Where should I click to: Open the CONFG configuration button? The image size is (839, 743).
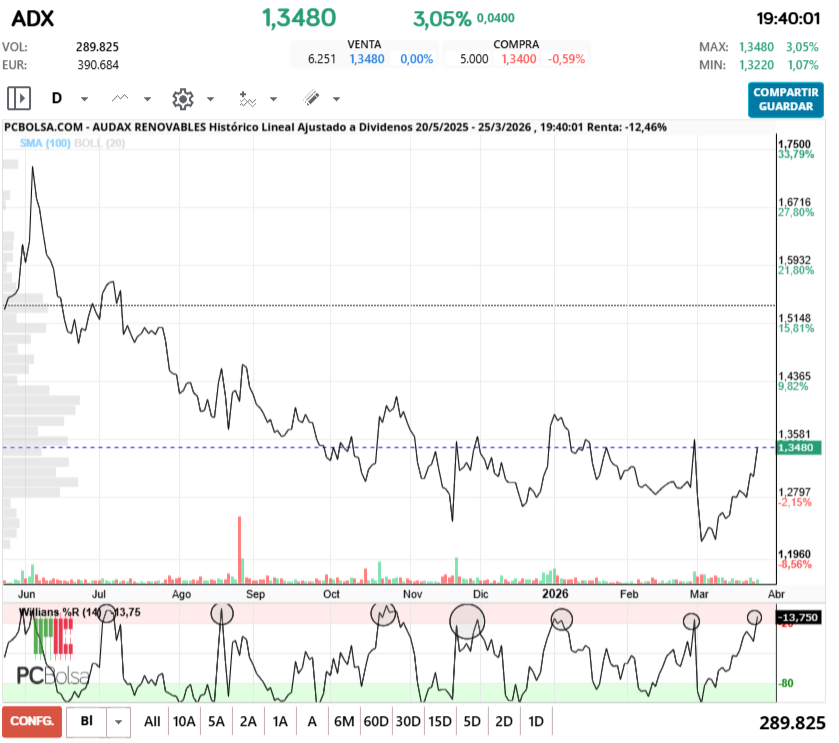coord(31,720)
